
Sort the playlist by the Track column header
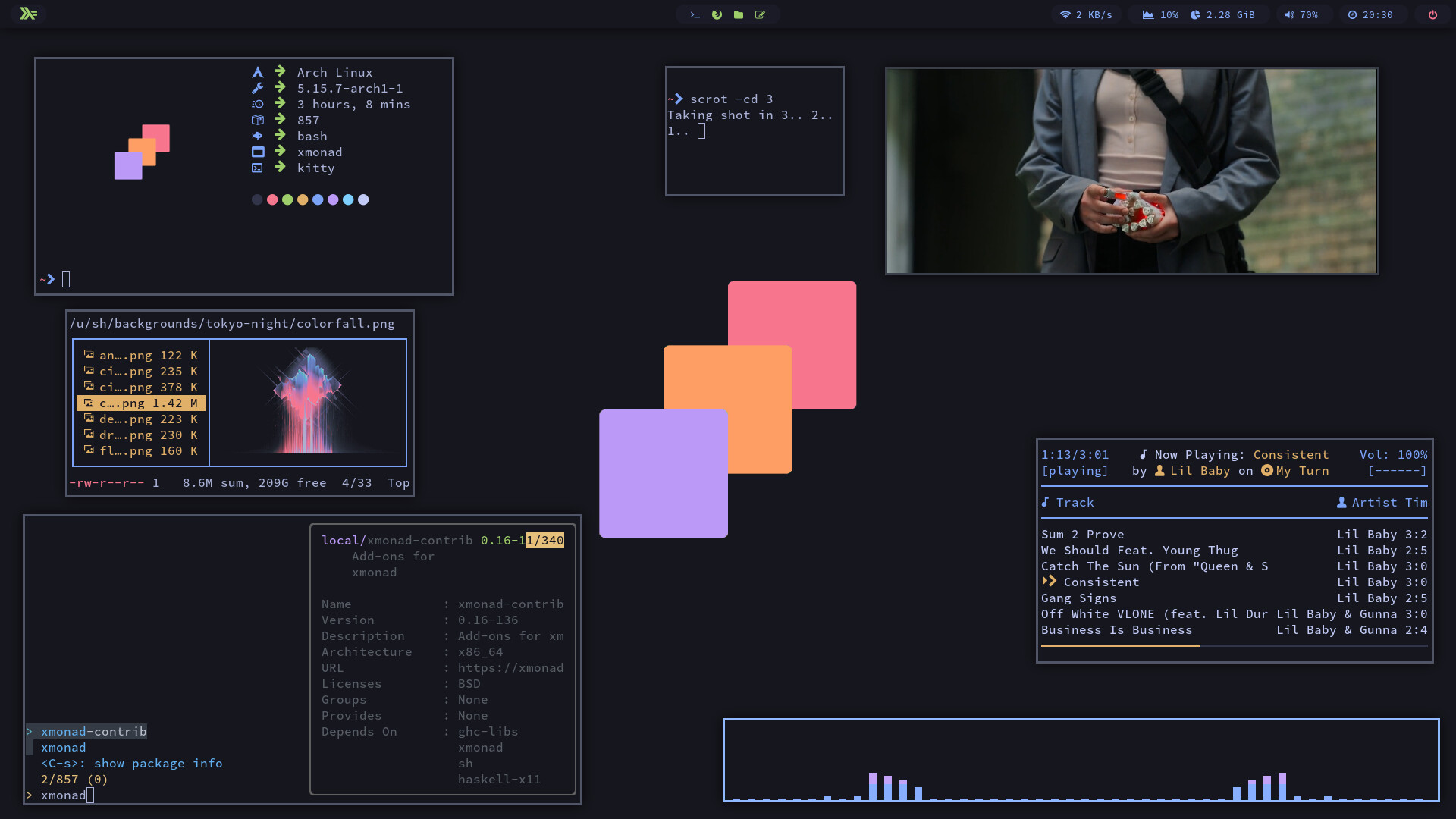[1074, 502]
